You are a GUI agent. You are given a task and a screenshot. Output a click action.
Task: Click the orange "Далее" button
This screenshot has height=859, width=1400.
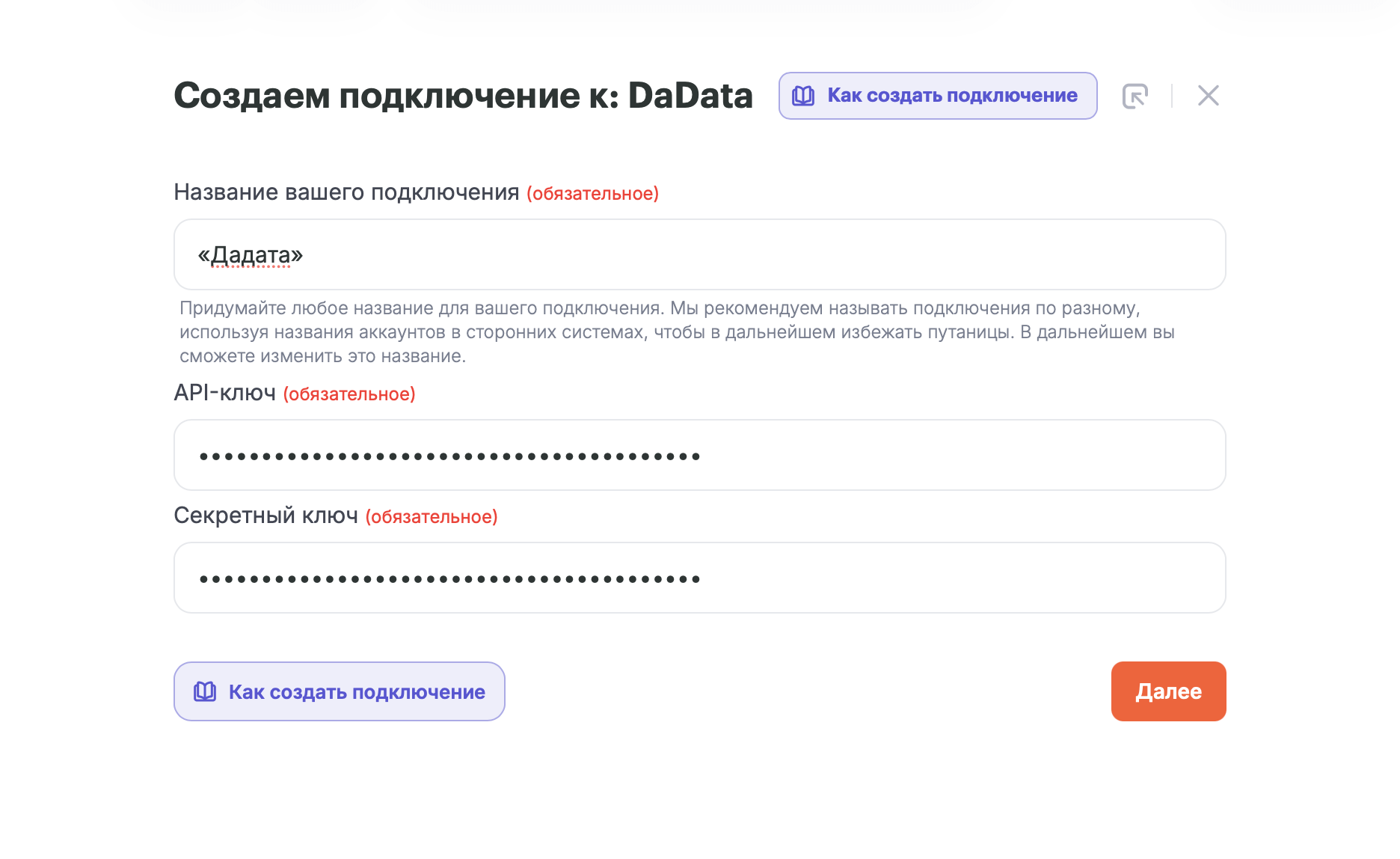1168,691
